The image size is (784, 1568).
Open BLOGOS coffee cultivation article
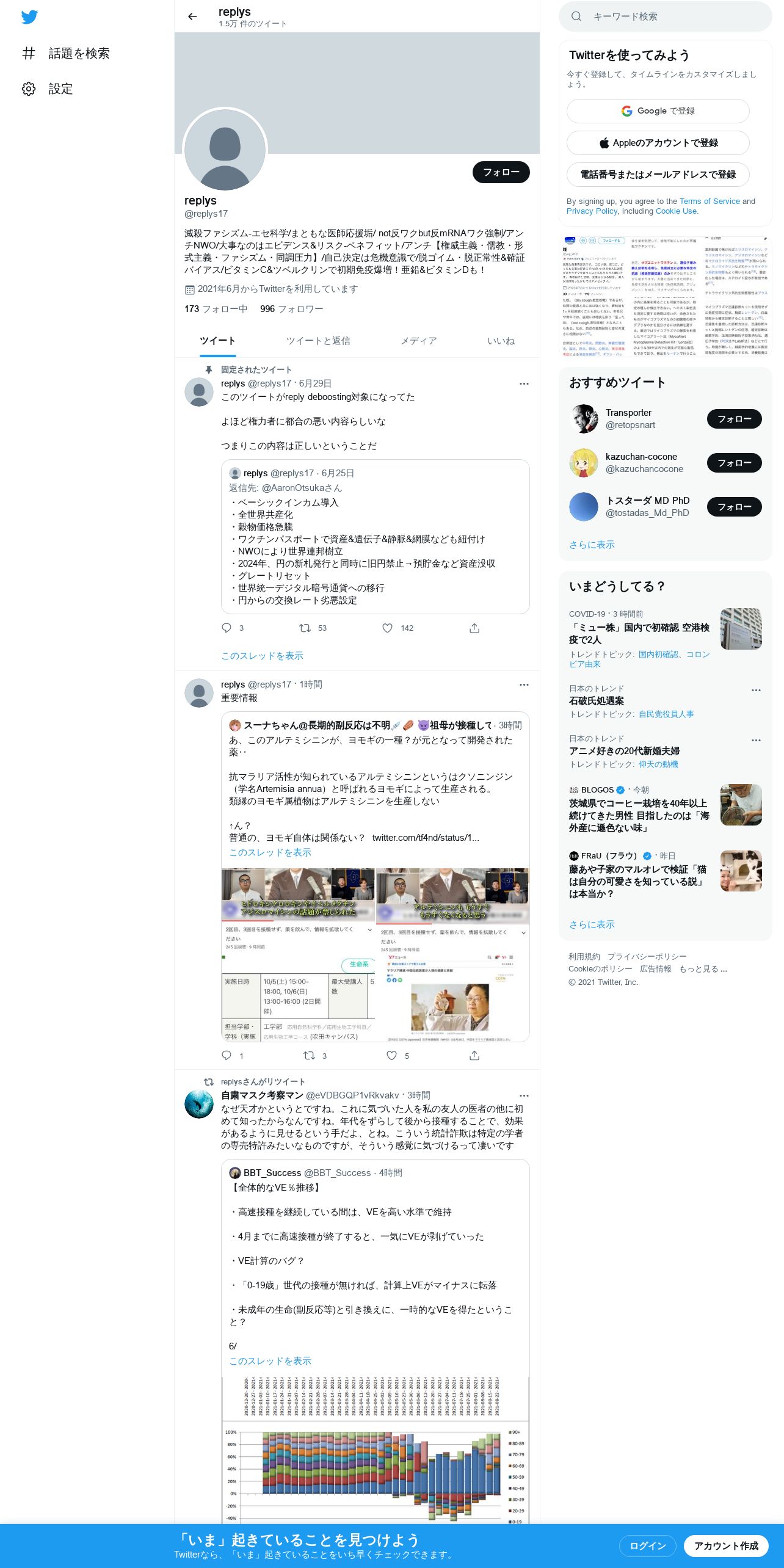(x=666, y=810)
